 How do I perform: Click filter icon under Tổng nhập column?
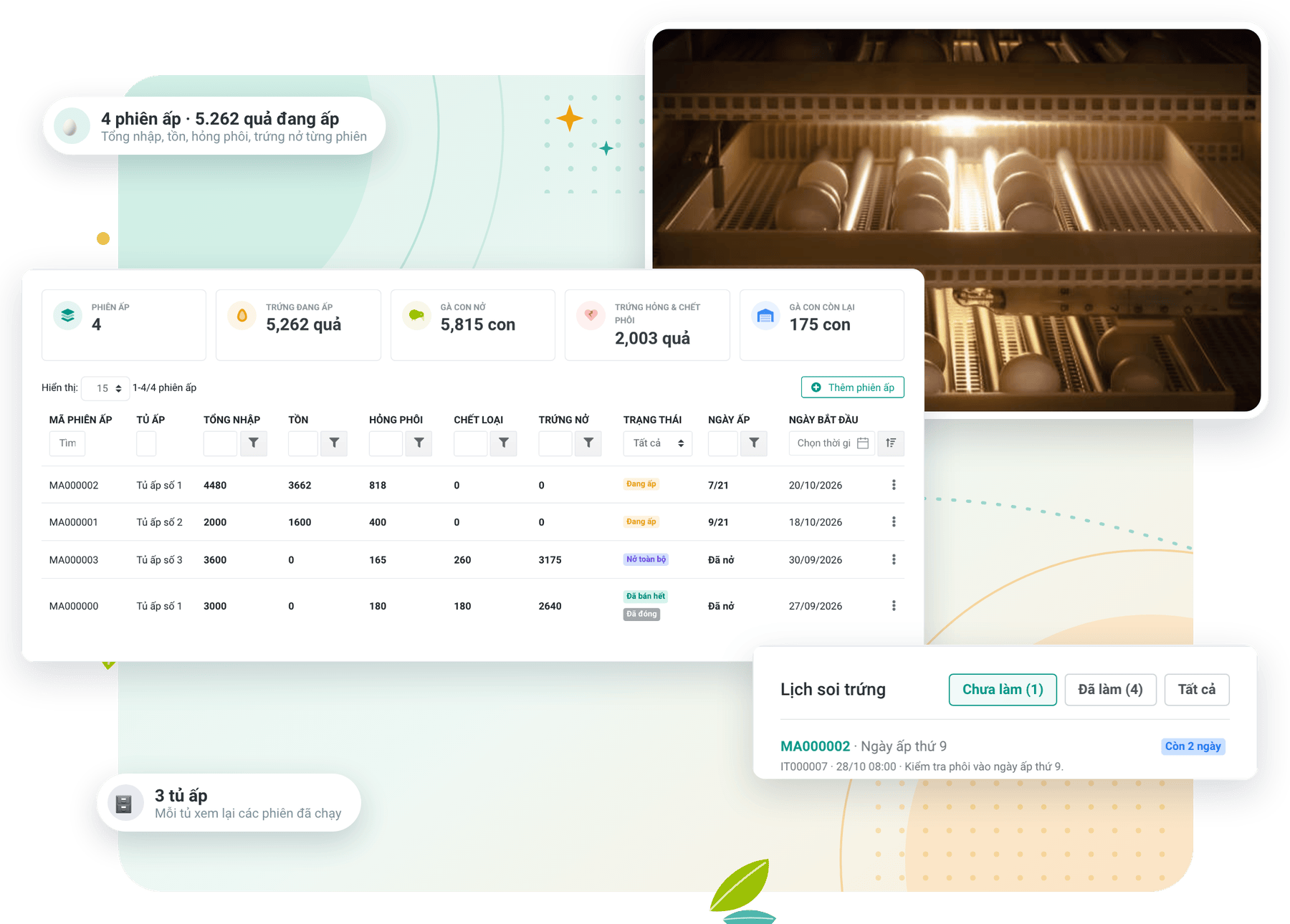tap(254, 443)
